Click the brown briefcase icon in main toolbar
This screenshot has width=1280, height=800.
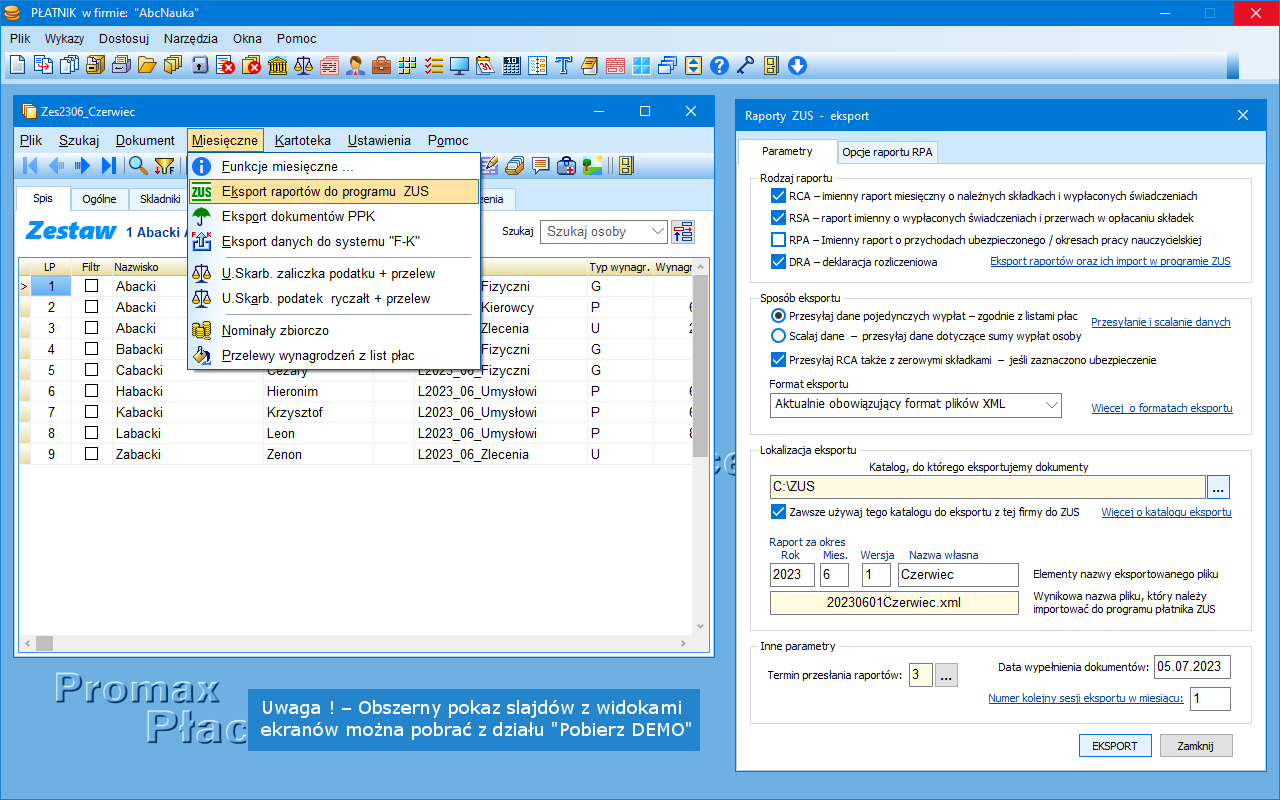[381, 66]
